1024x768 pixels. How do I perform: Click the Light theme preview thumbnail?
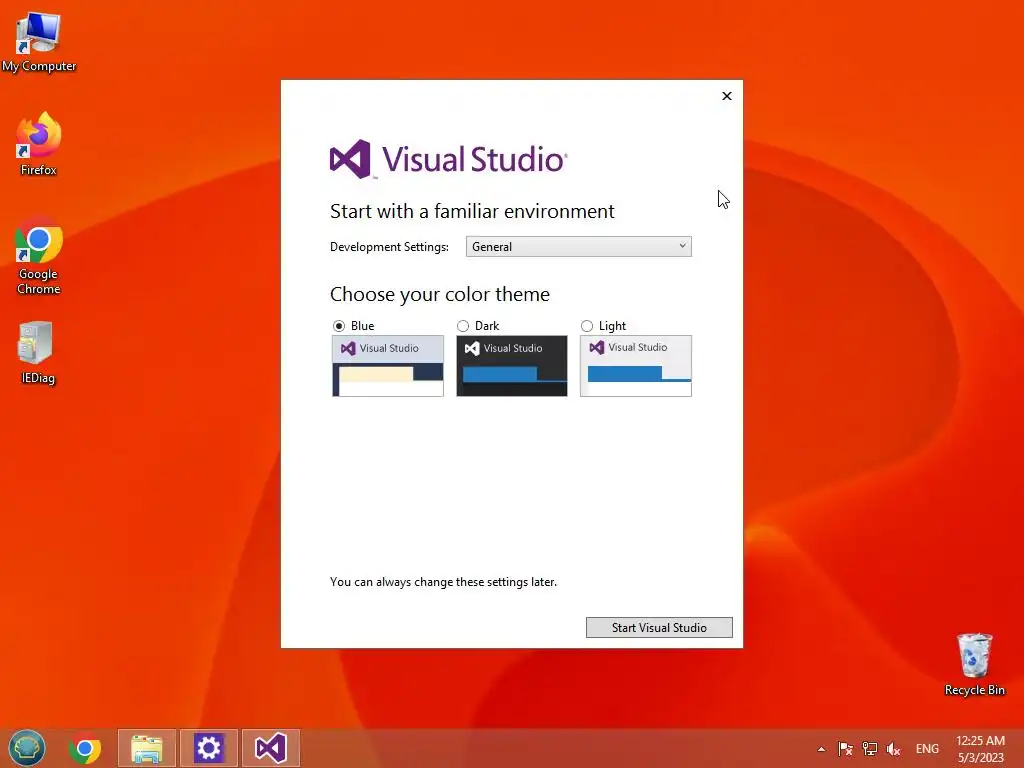(x=636, y=366)
